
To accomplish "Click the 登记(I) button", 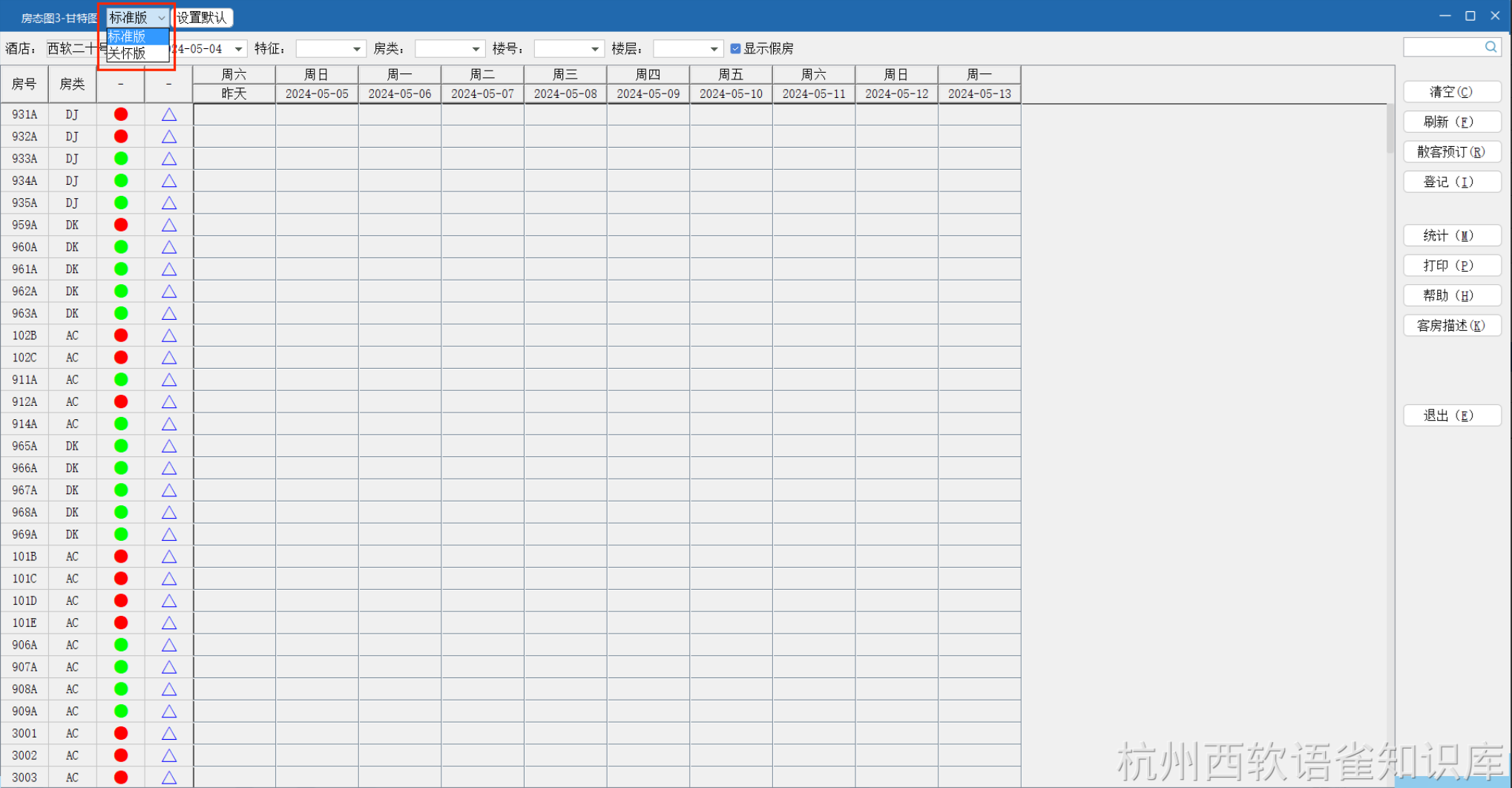I will [x=1452, y=182].
